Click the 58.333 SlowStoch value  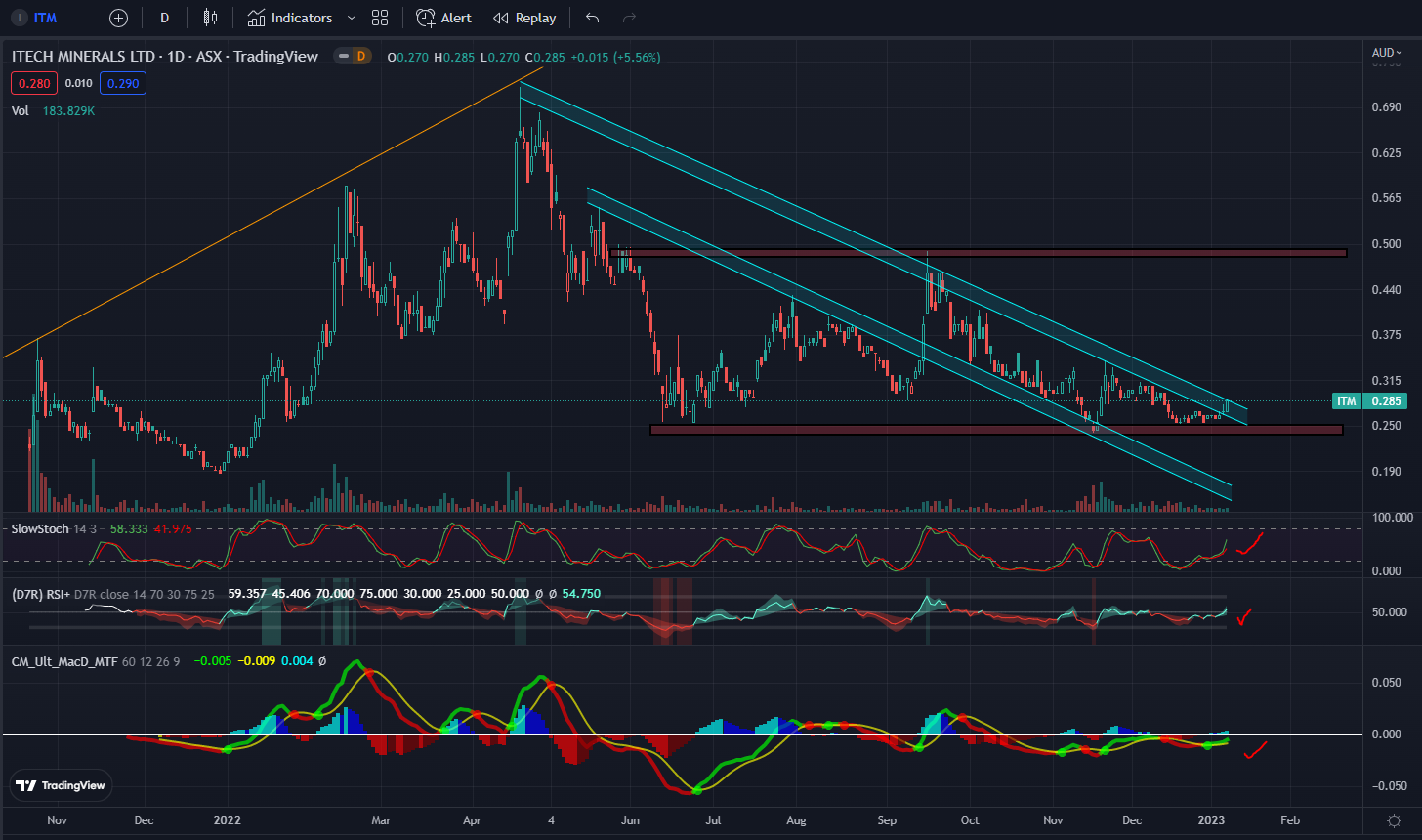coord(128,528)
